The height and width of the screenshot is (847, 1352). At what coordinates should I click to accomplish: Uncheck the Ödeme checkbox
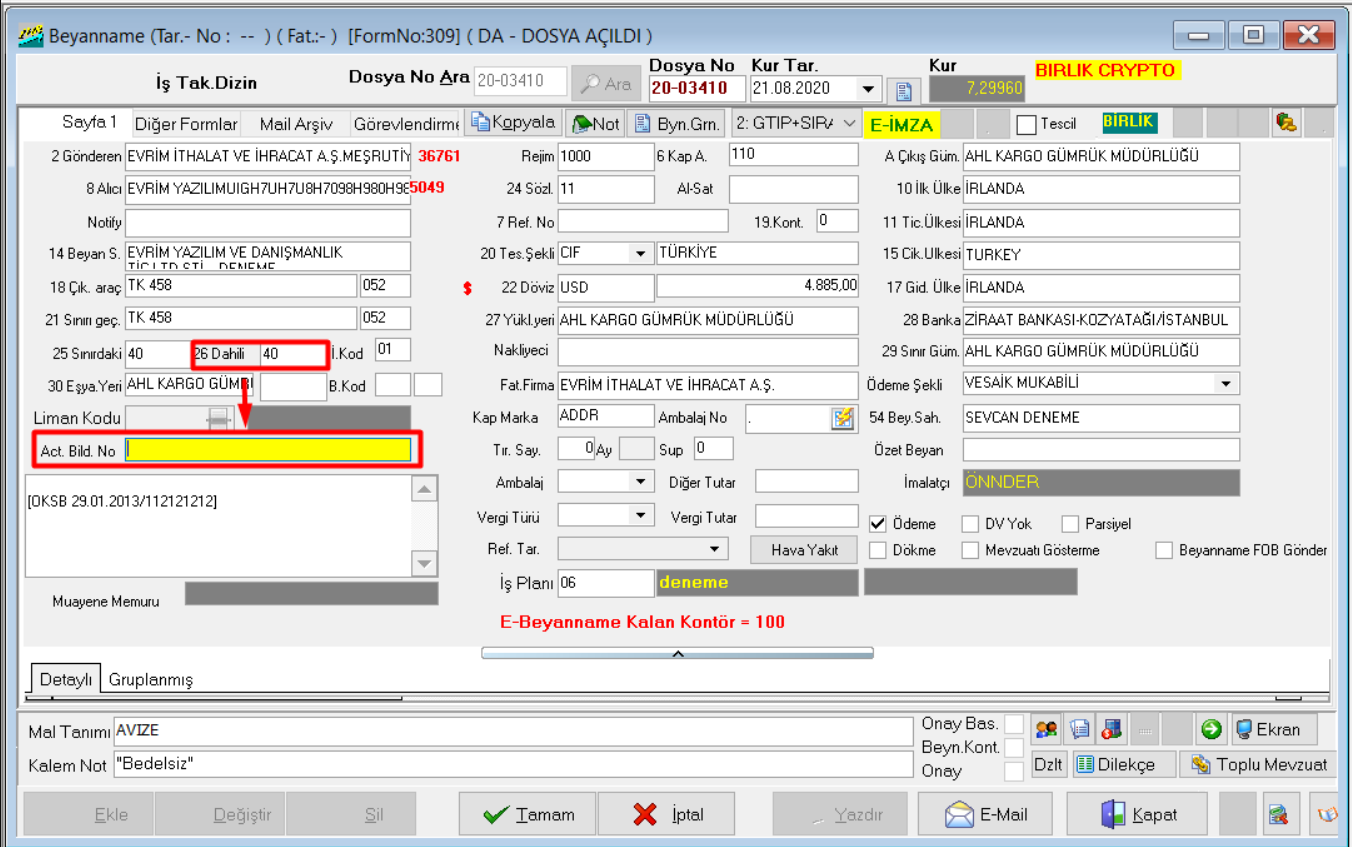[x=878, y=524]
